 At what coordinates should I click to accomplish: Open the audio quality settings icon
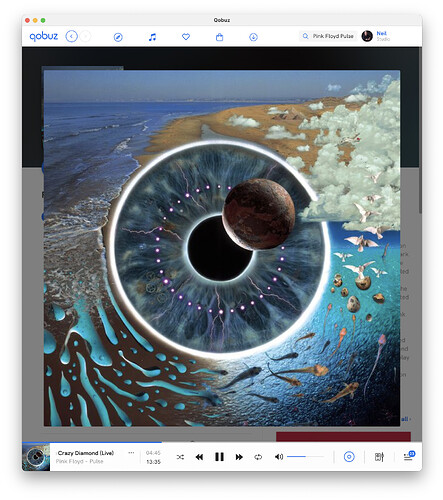click(379, 457)
